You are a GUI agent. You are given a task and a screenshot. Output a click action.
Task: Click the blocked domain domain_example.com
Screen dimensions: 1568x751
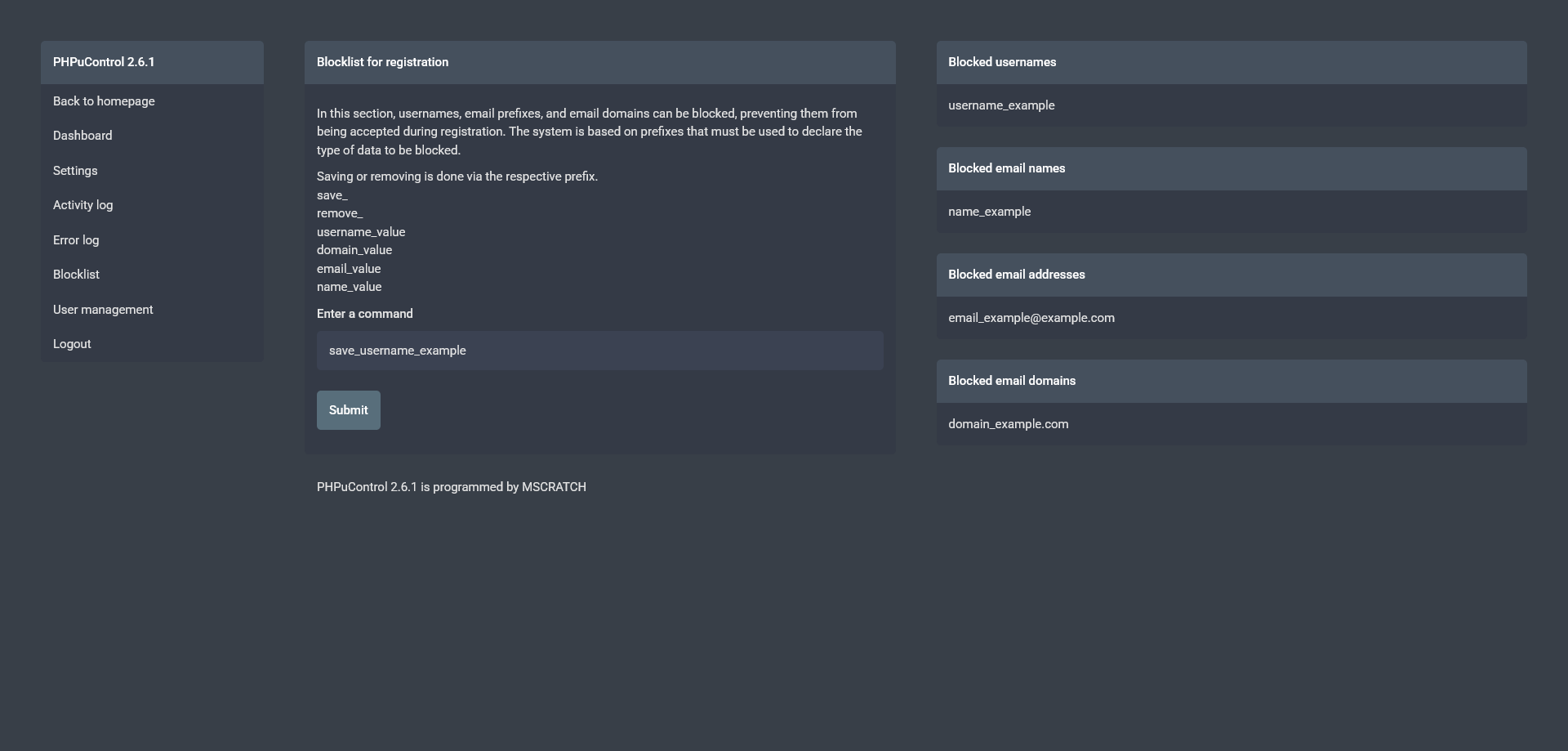[x=1008, y=424]
